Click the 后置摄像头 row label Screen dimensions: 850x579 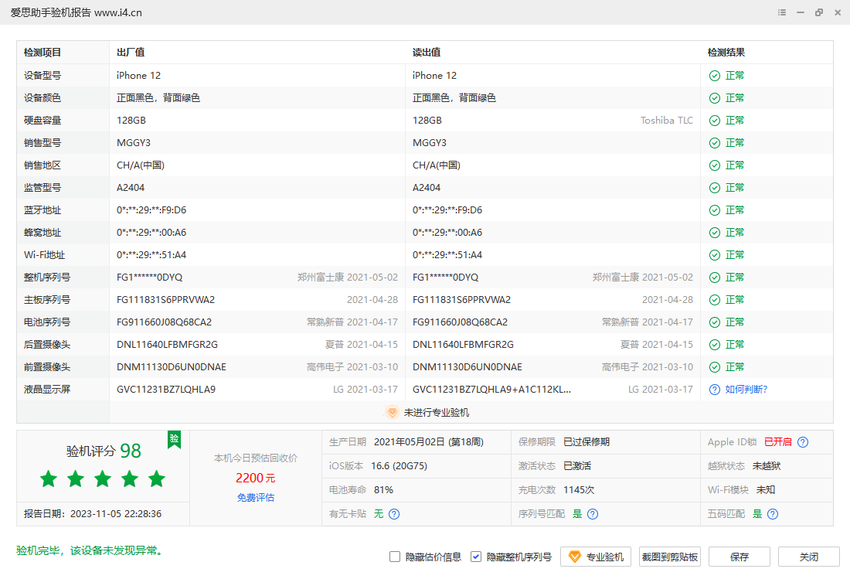click(47, 345)
